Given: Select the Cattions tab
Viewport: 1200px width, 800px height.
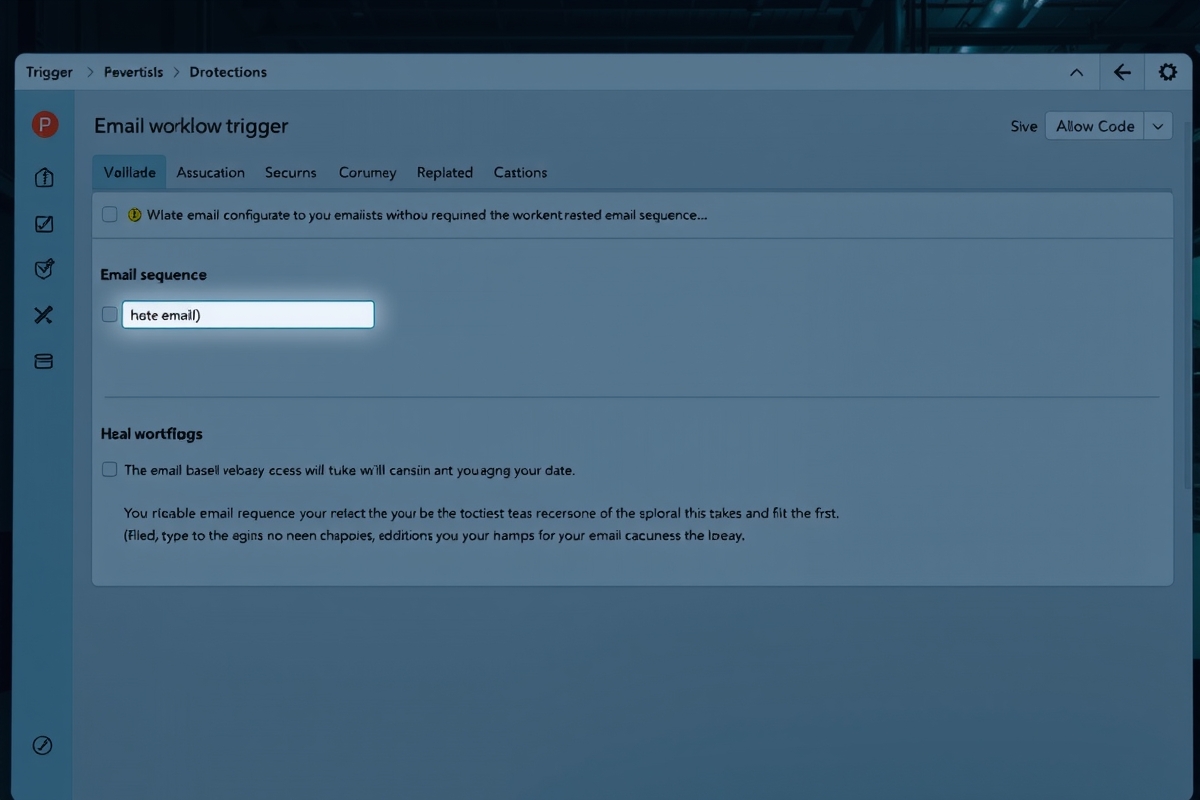Looking at the screenshot, I should click(x=520, y=172).
